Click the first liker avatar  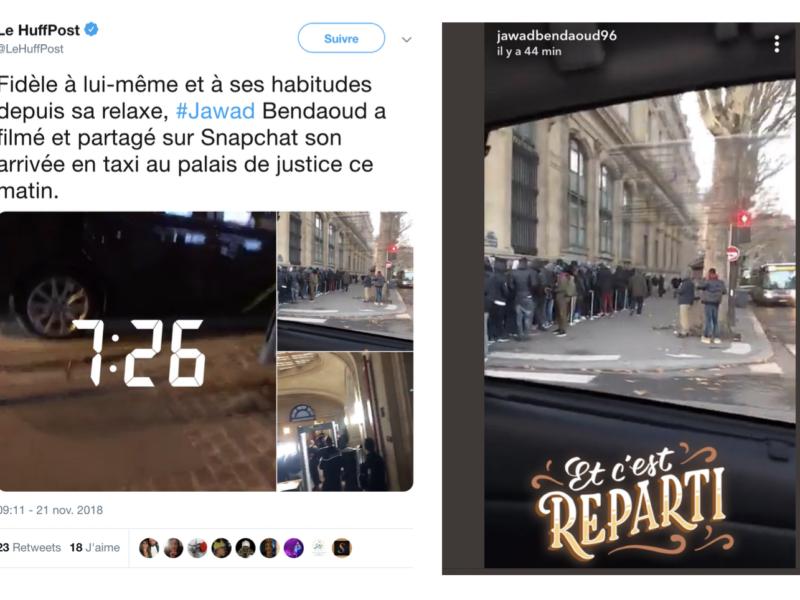[149, 548]
